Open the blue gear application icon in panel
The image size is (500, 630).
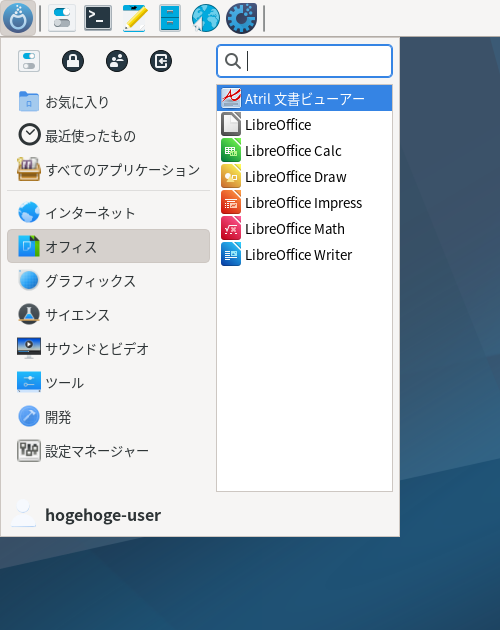click(x=241, y=18)
